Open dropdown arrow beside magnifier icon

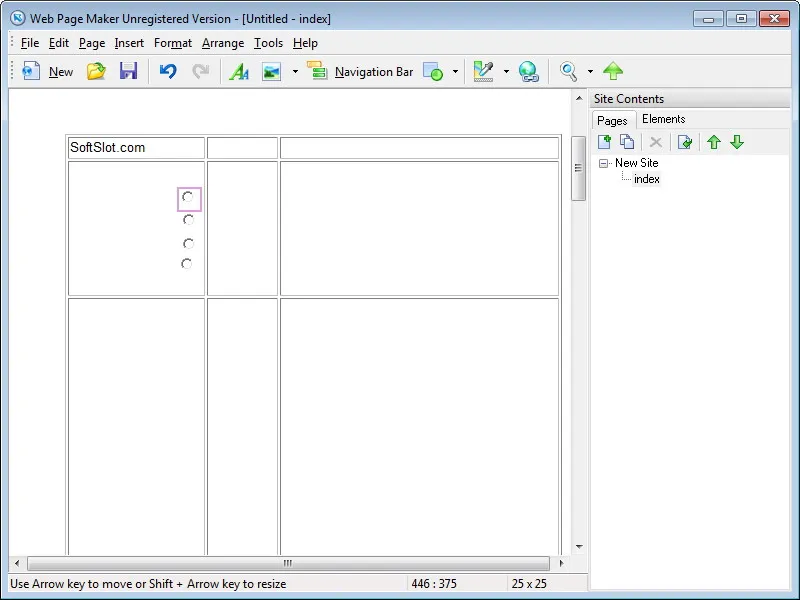(x=590, y=71)
